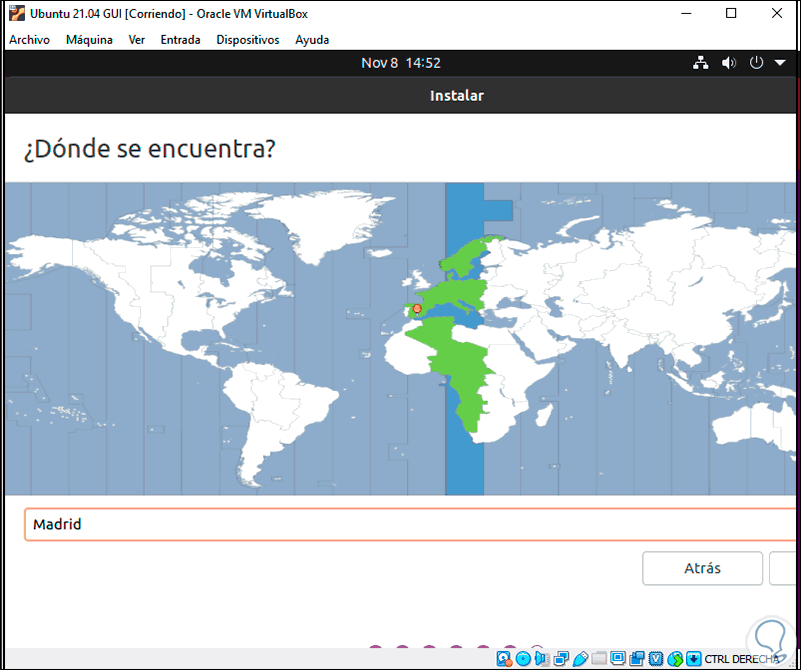Click the volume speaker icon in Ubuntu top bar
The height and width of the screenshot is (670, 802).
(x=729, y=63)
